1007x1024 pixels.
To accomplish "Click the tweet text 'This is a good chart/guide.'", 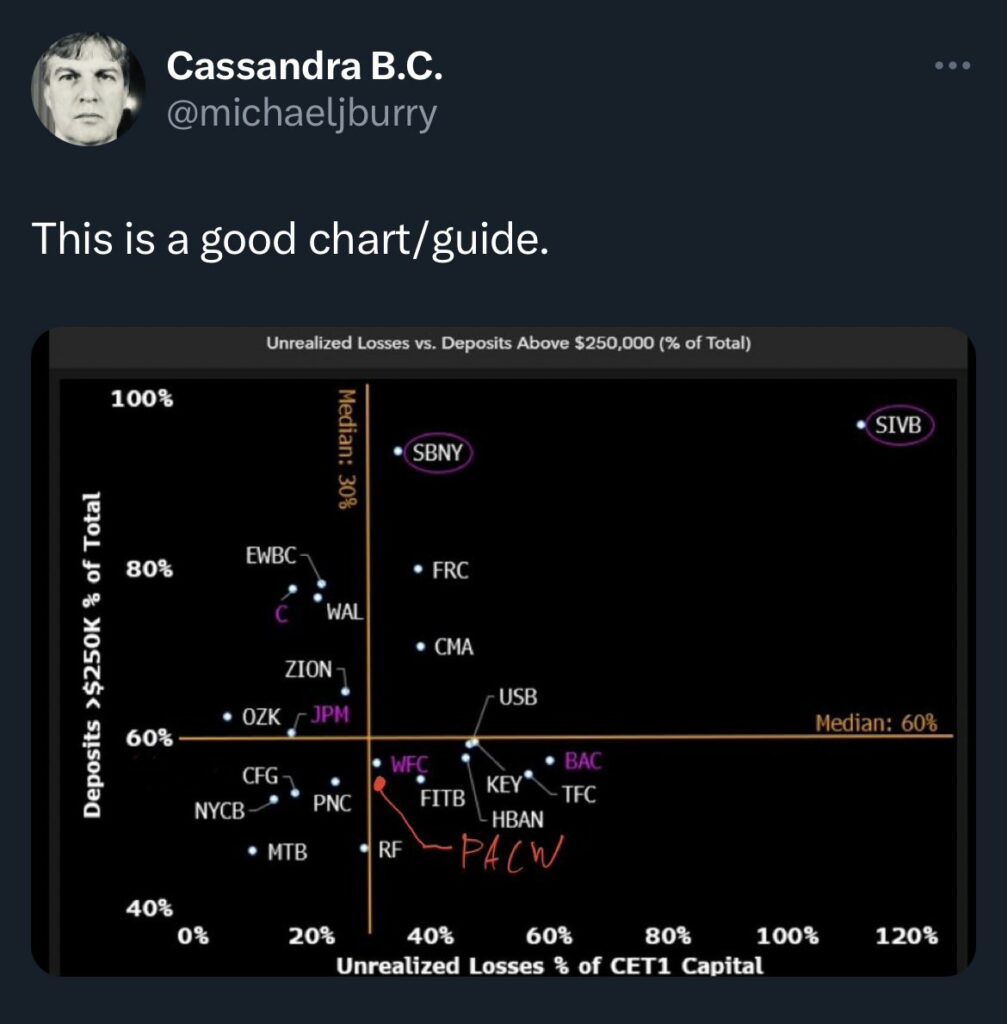I will (x=291, y=239).
